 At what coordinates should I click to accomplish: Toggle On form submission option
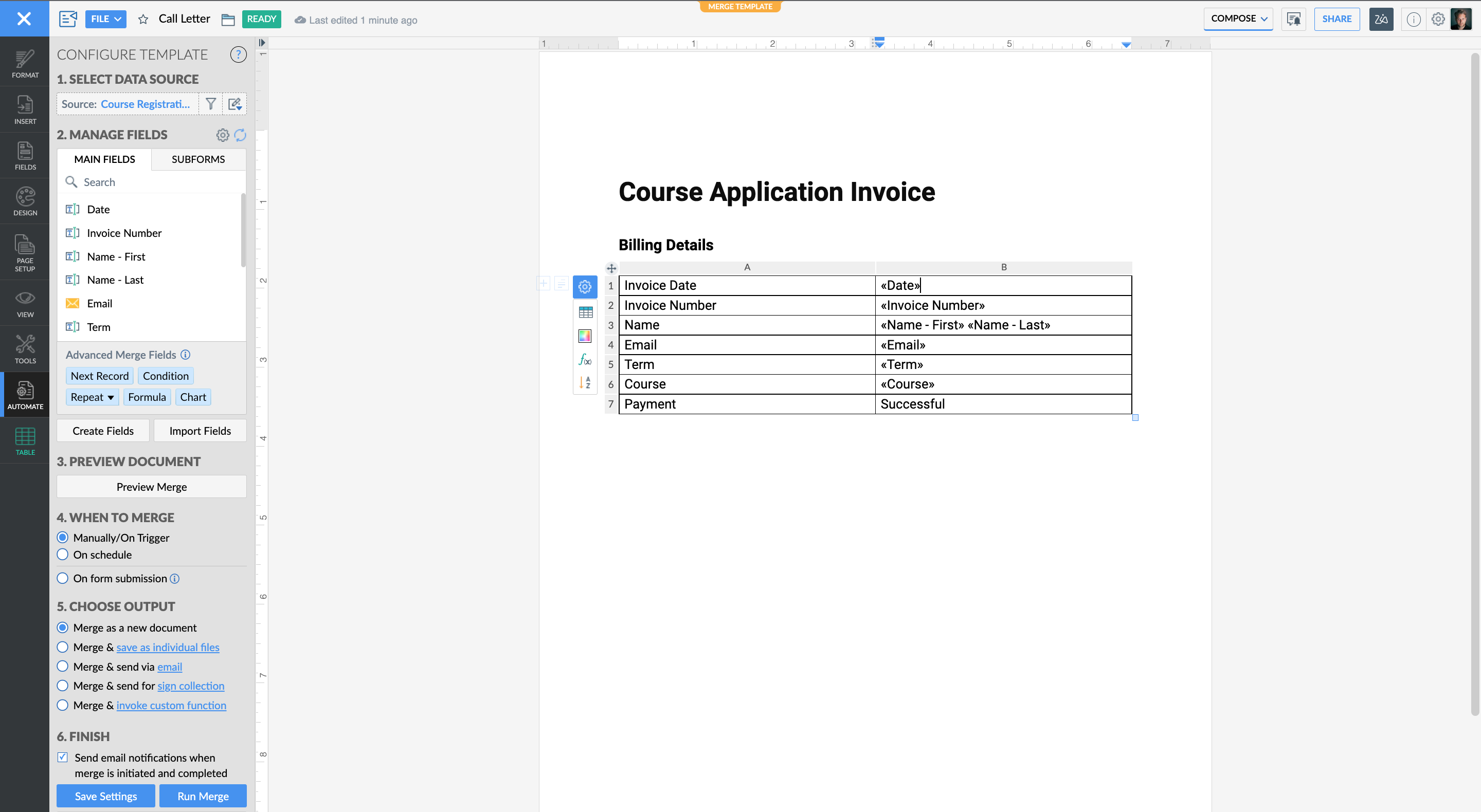pyautogui.click(x=62, y=578)
